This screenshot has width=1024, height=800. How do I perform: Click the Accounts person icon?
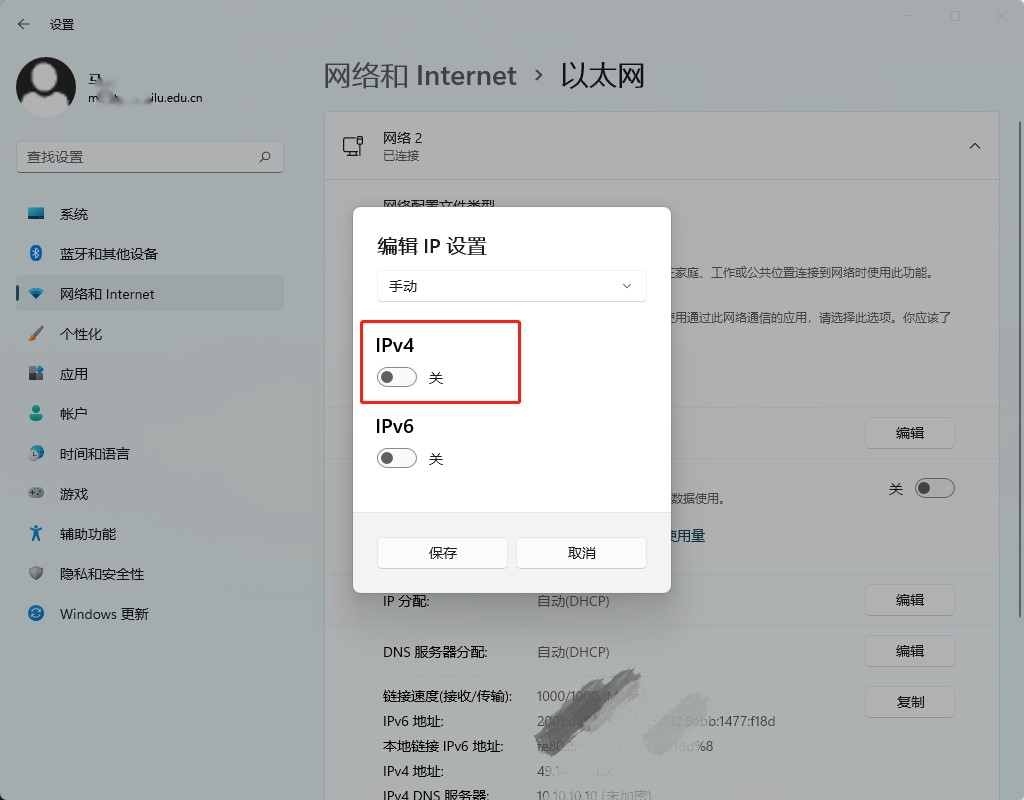pos(37,414)
